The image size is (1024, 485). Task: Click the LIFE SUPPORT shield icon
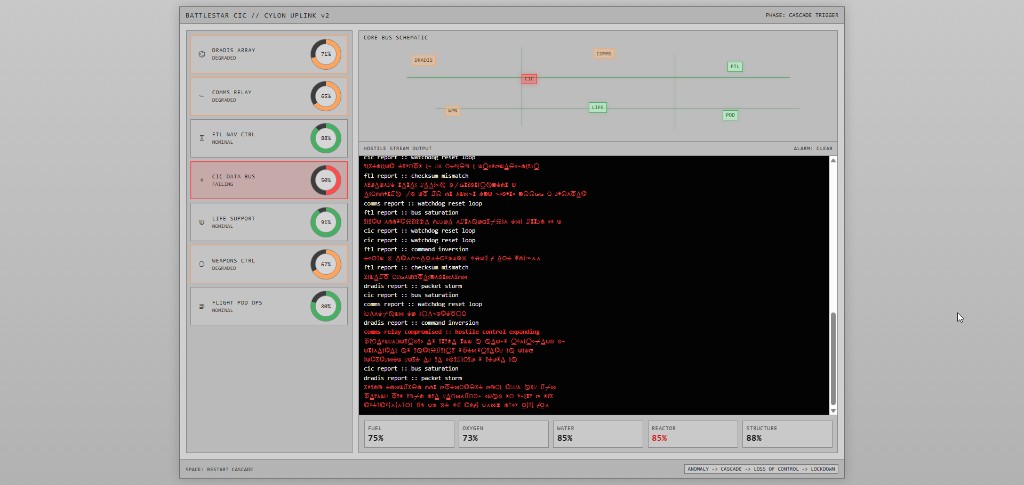pos(202,222)
